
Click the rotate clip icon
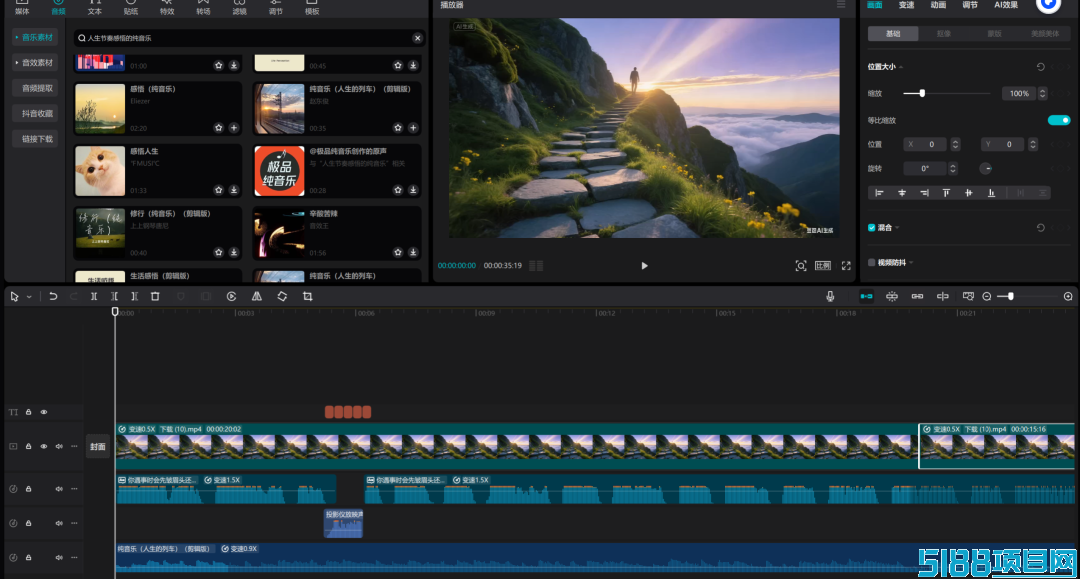(282, 296)
